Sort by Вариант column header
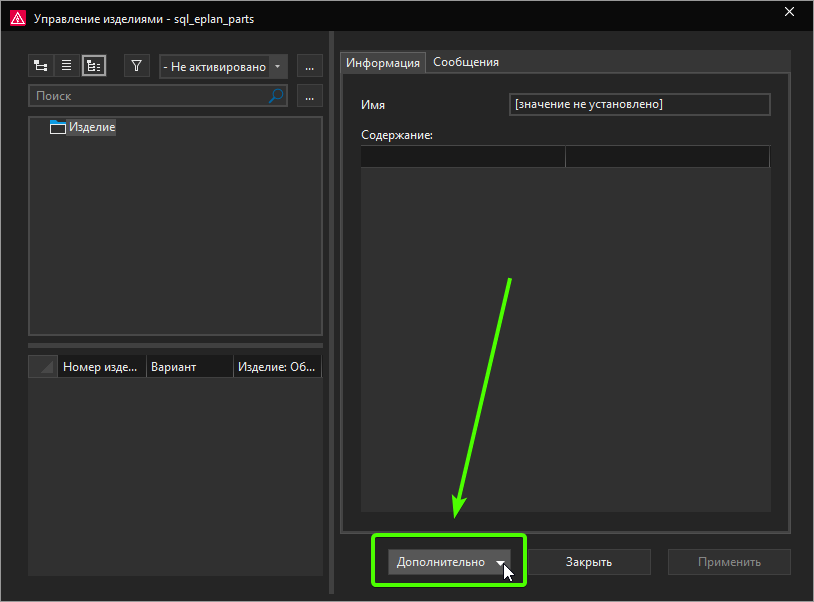Image resolution: width=814 pixels, height=602 pixels. coord(190,367)
